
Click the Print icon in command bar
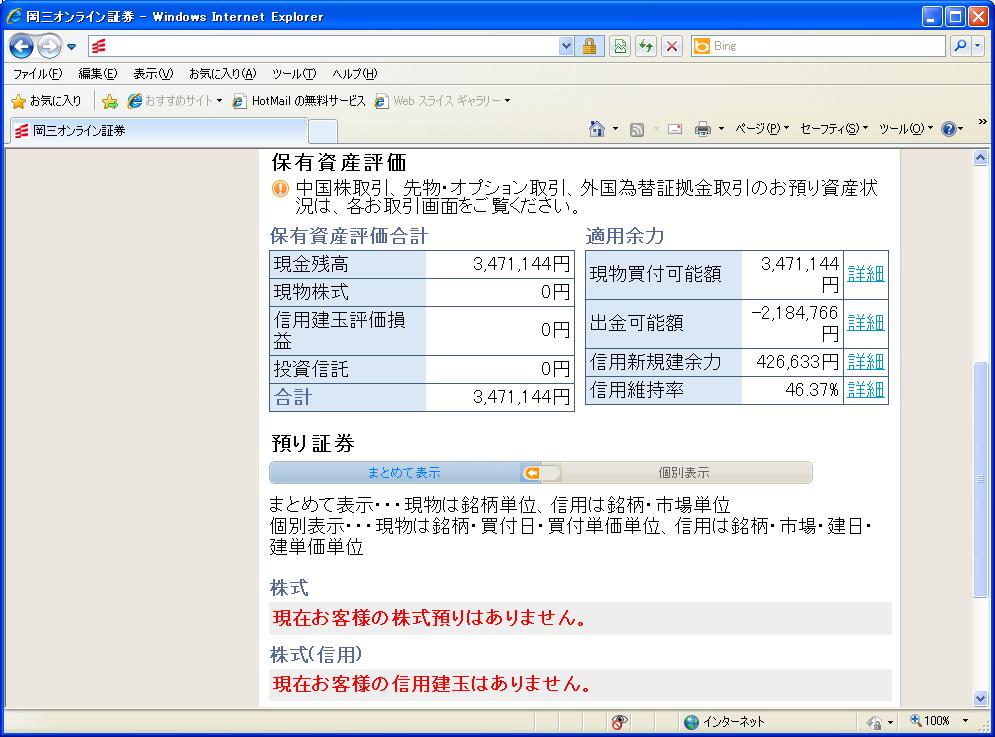703,129
